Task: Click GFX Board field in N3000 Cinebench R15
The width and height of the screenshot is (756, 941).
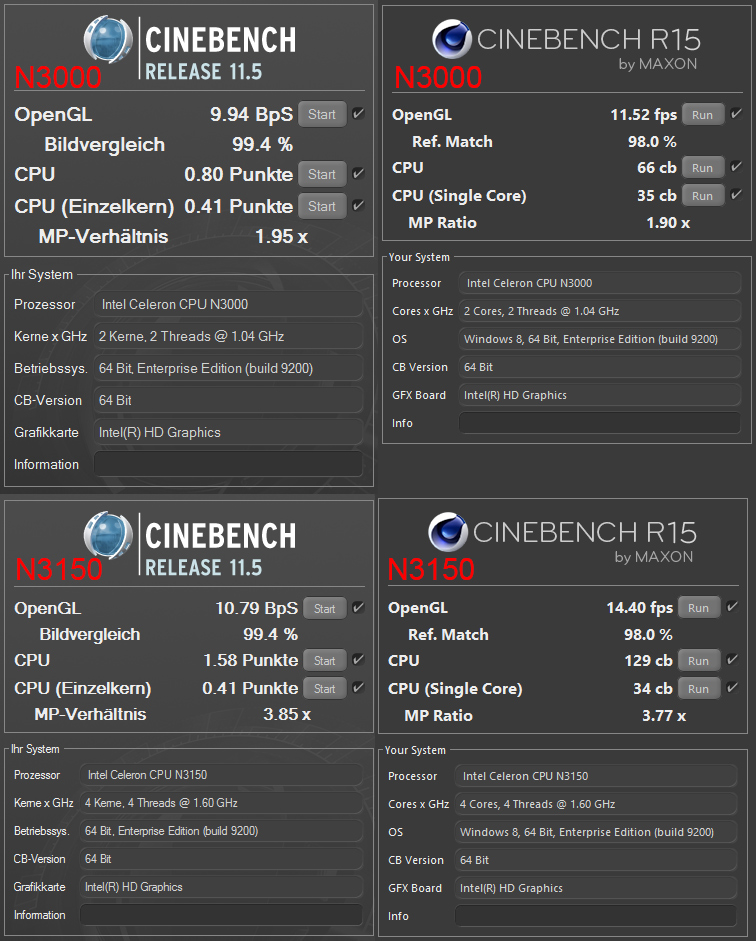Action: click(x=599, y=395)
